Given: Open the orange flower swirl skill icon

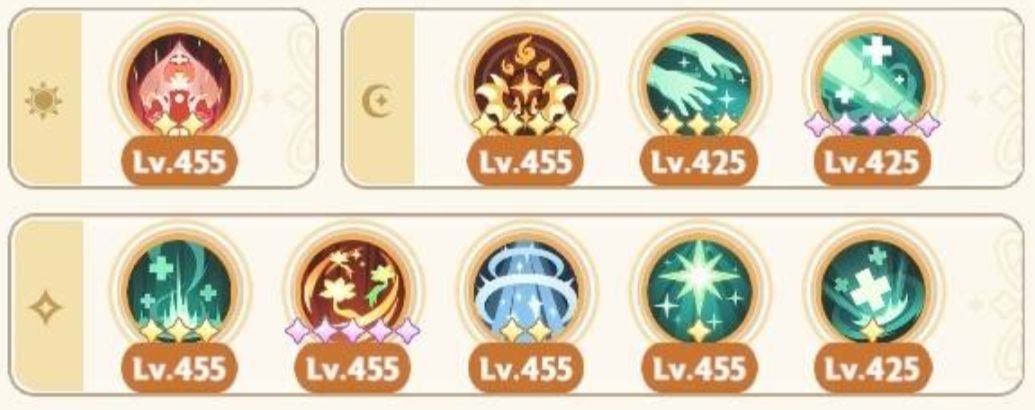Looking at the screenshot, I should click(x=352, y=290).
